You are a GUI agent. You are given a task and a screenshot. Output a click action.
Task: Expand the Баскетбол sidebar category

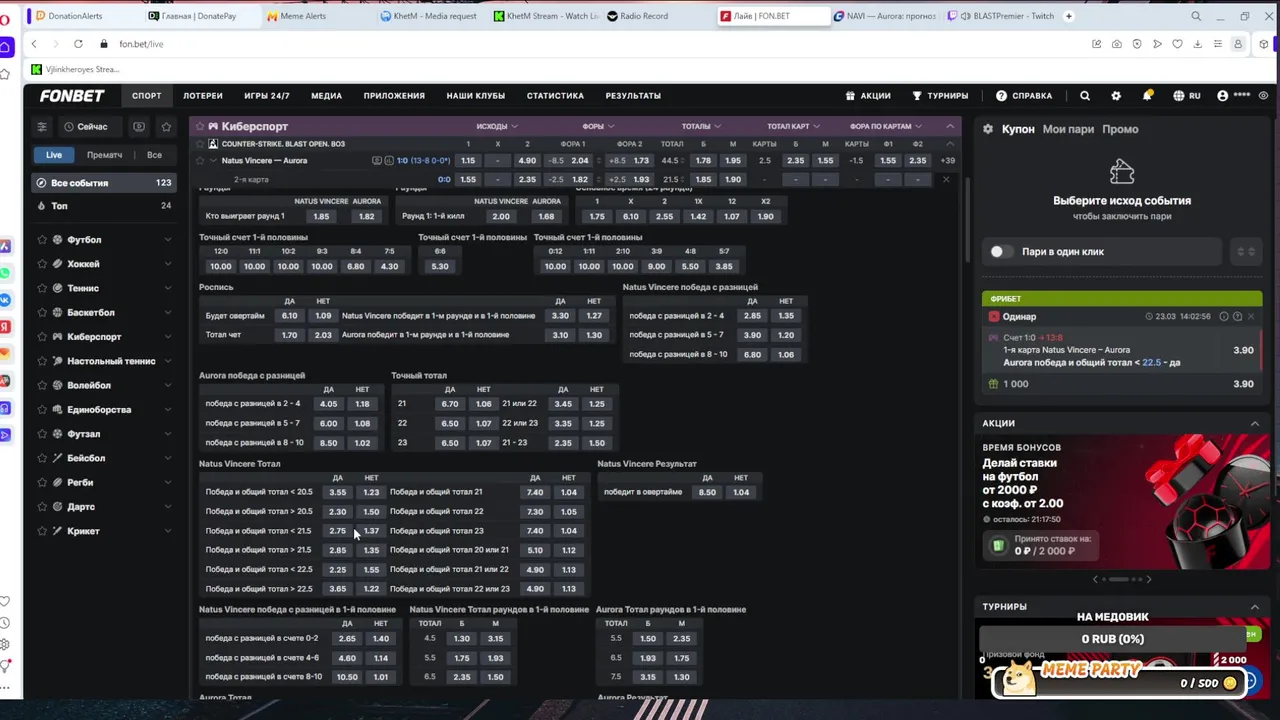167,313
